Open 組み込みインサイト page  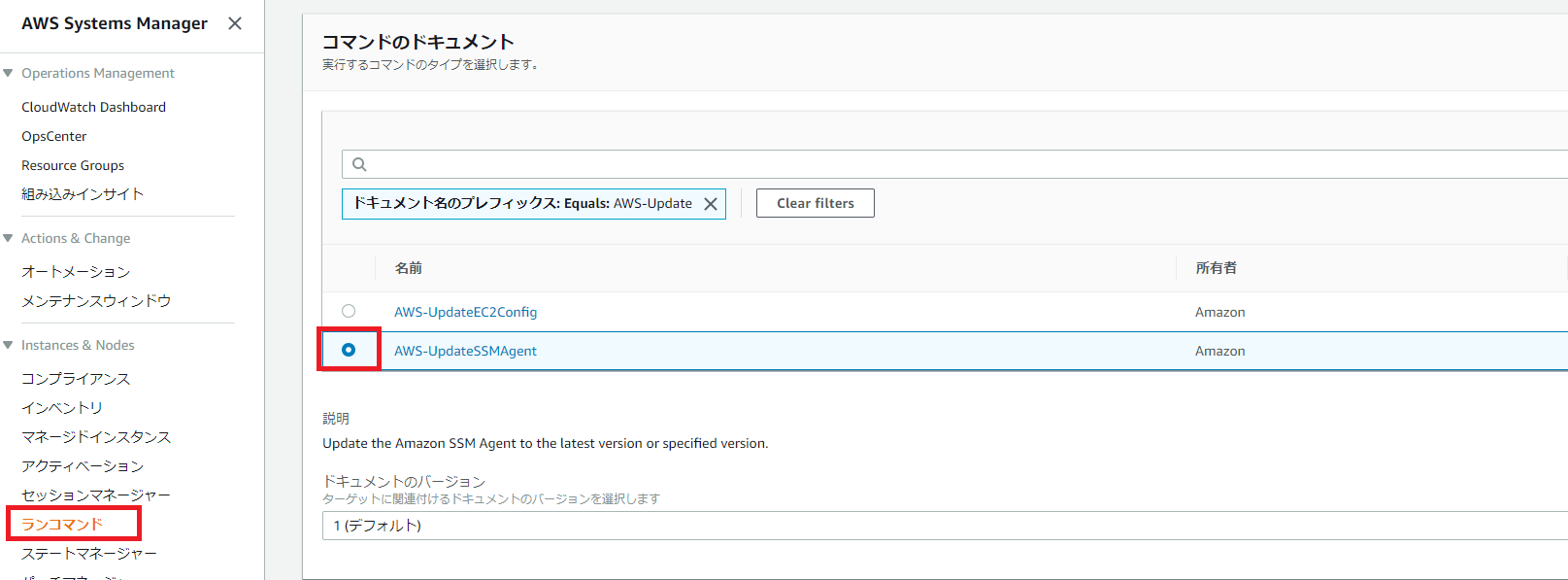[83, 194]
